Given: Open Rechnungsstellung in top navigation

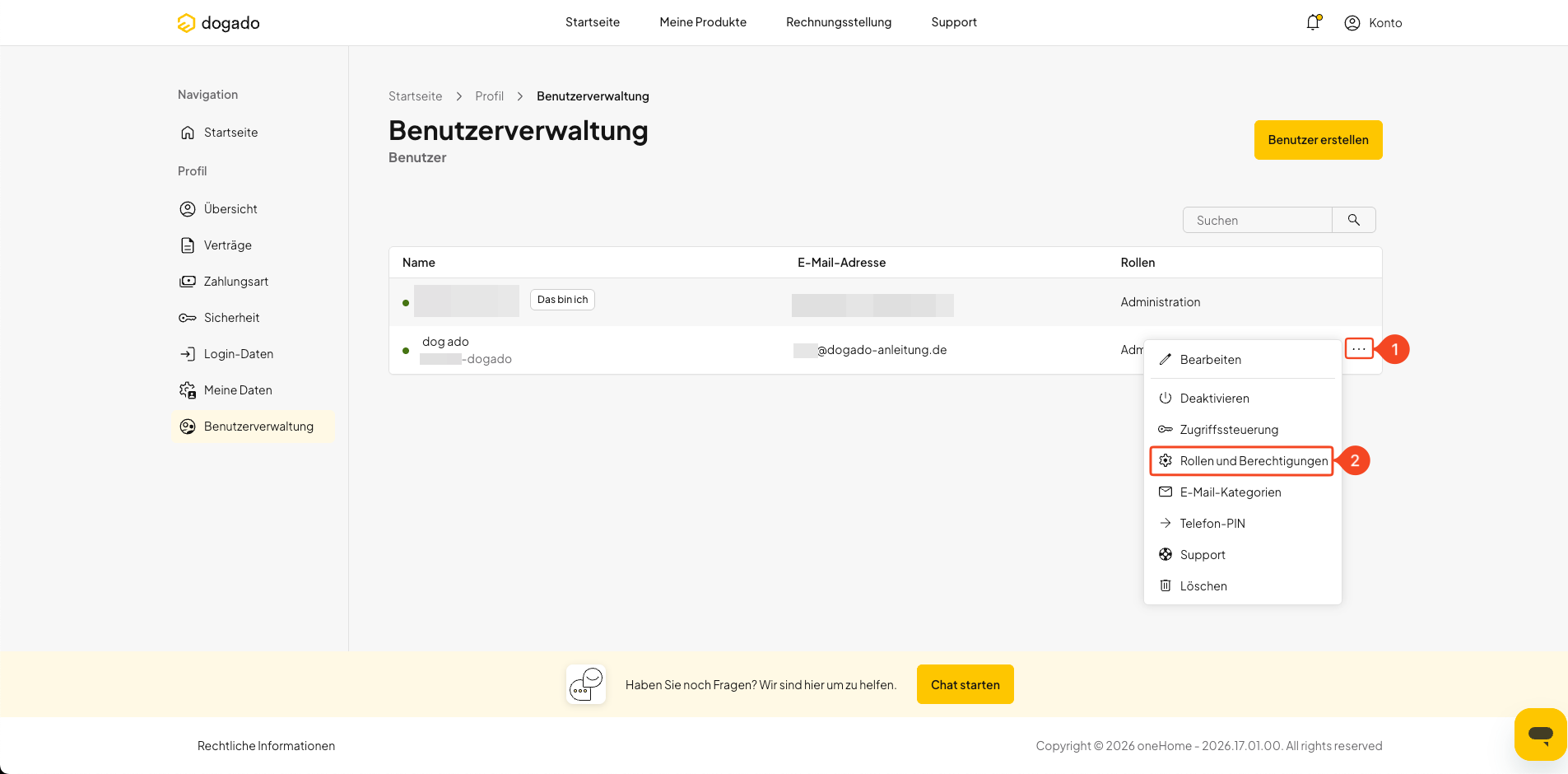Looking at the screenshot, I should point(839,22).
